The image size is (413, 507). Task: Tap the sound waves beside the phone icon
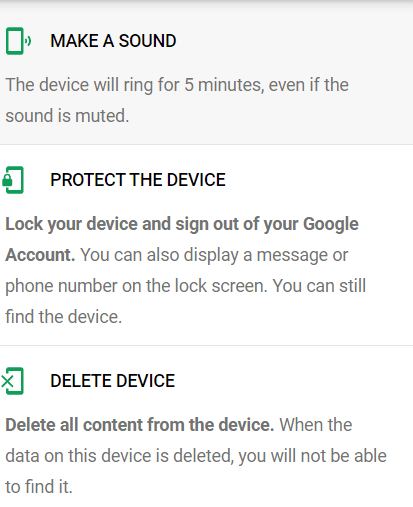29,41
